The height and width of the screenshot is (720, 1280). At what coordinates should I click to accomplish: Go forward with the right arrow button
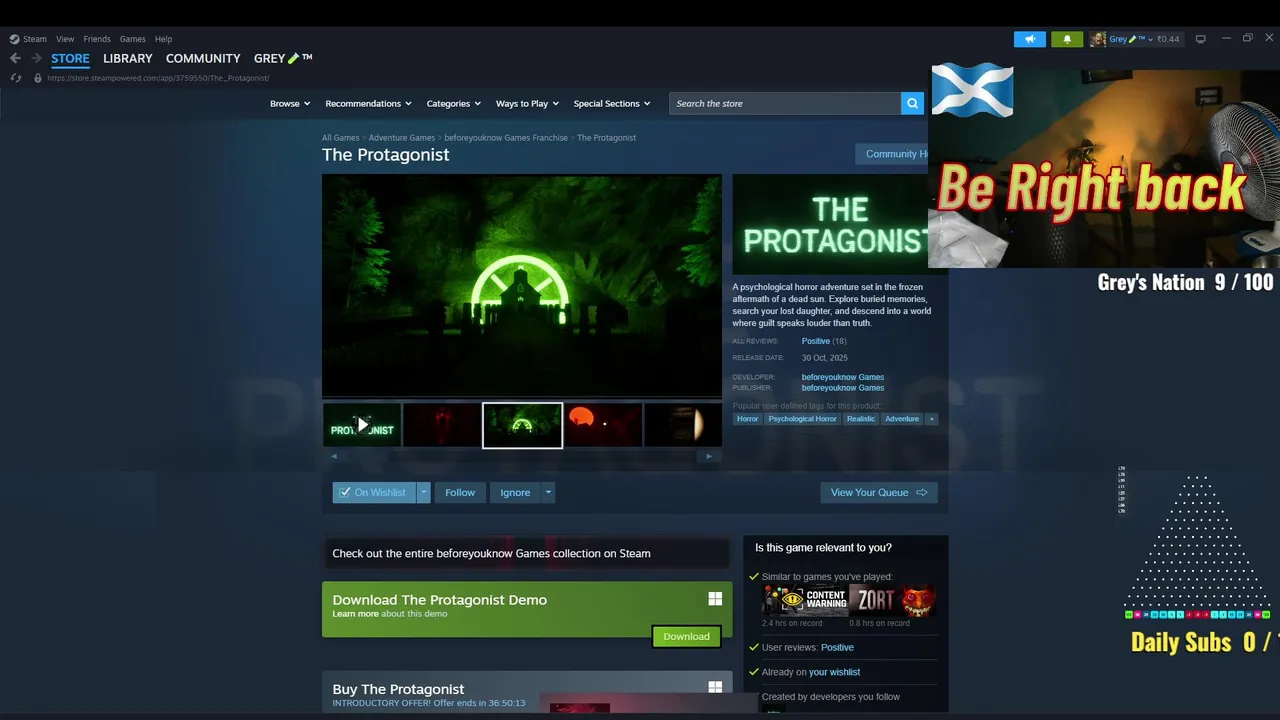(37, 58)
